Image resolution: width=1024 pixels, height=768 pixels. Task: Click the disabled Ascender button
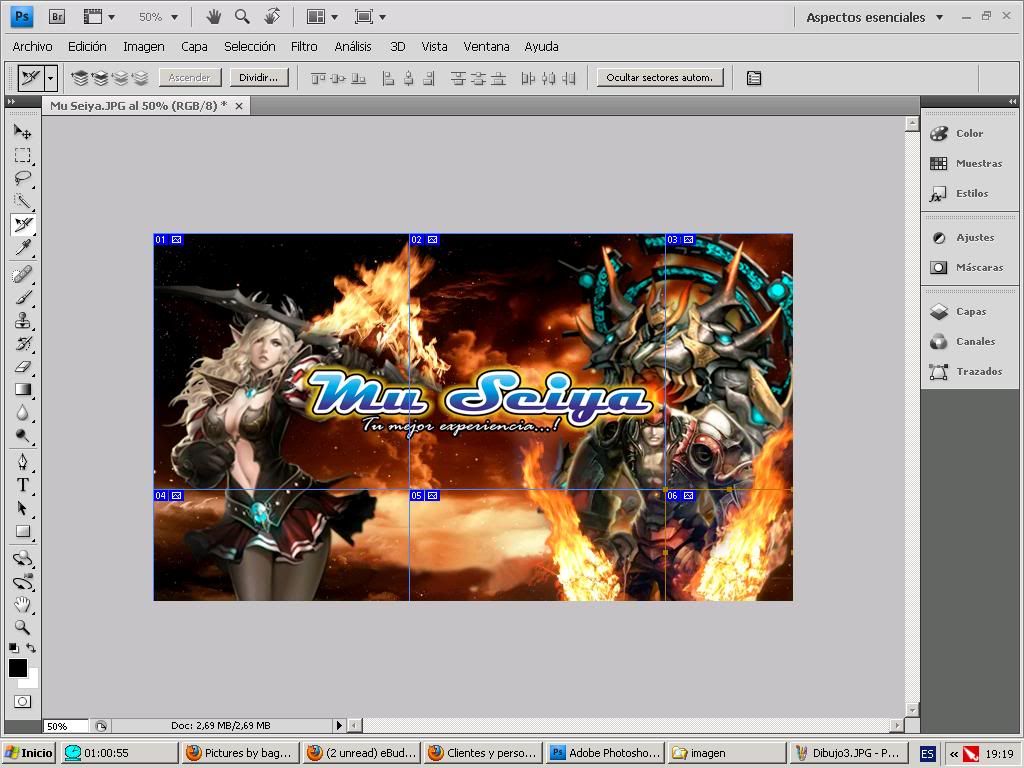pos(189,78)
